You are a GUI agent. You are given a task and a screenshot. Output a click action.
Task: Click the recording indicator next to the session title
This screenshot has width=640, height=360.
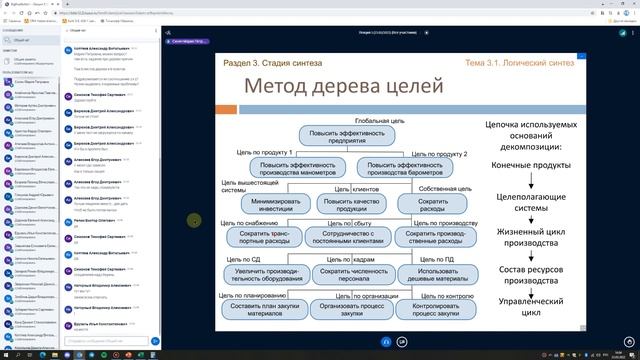(427, 33)
